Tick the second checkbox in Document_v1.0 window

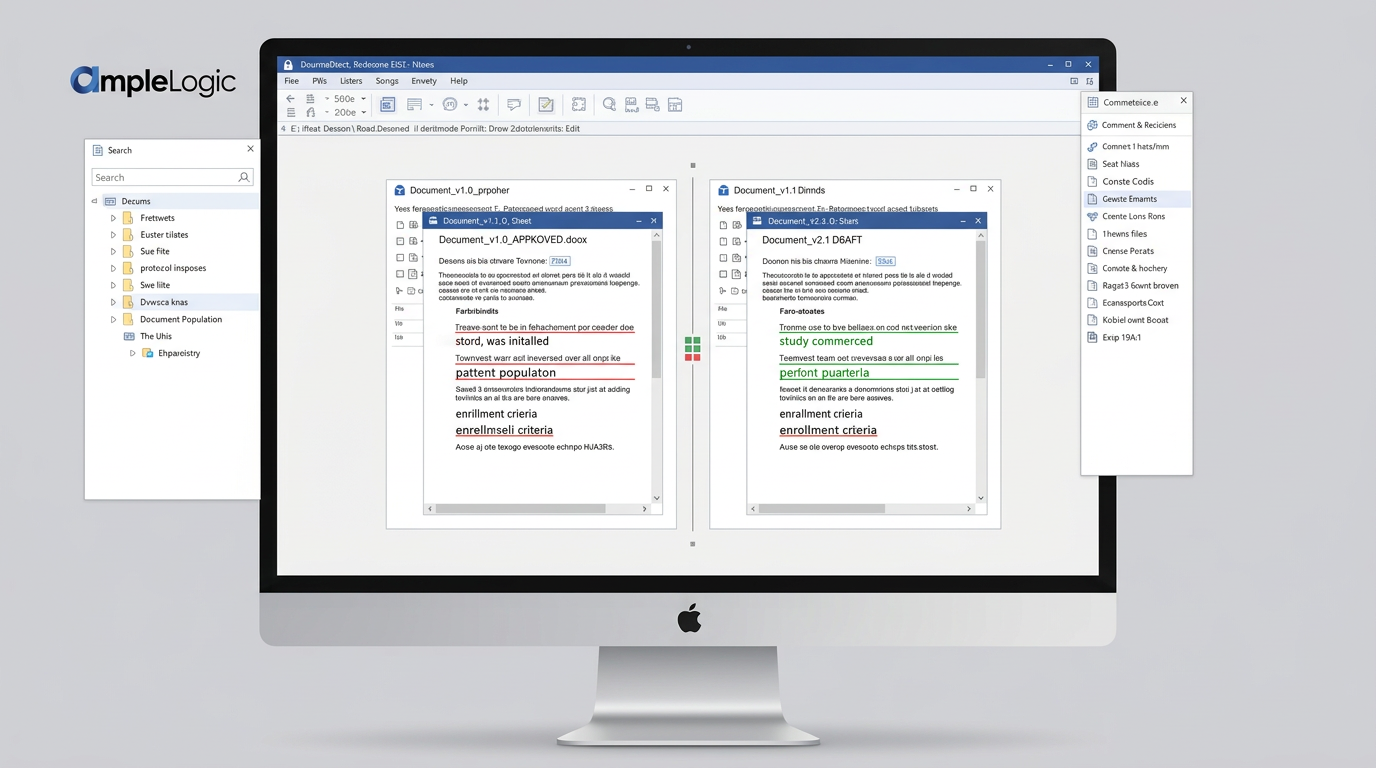(400, 241)
